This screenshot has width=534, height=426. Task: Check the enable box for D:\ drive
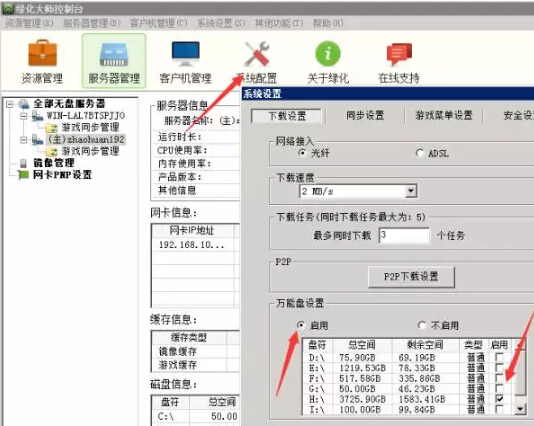tap(499, 358)
